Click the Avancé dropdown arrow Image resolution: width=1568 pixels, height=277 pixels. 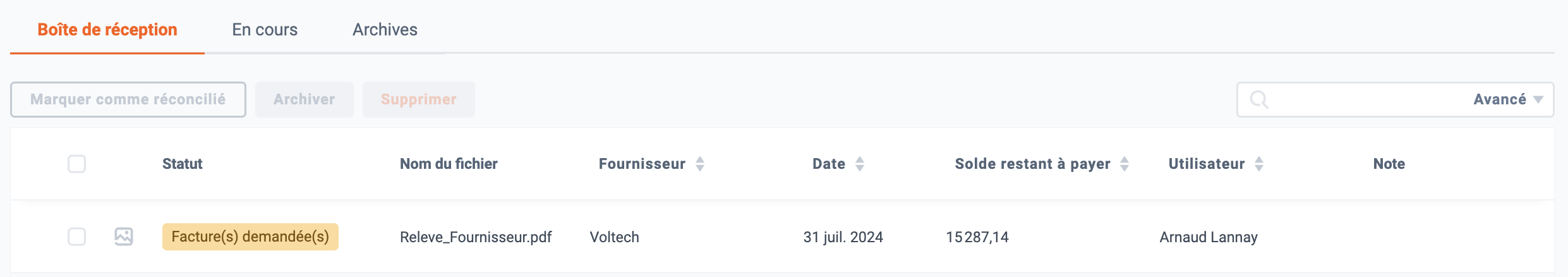pyautogui.click(x=1538, y=100)
